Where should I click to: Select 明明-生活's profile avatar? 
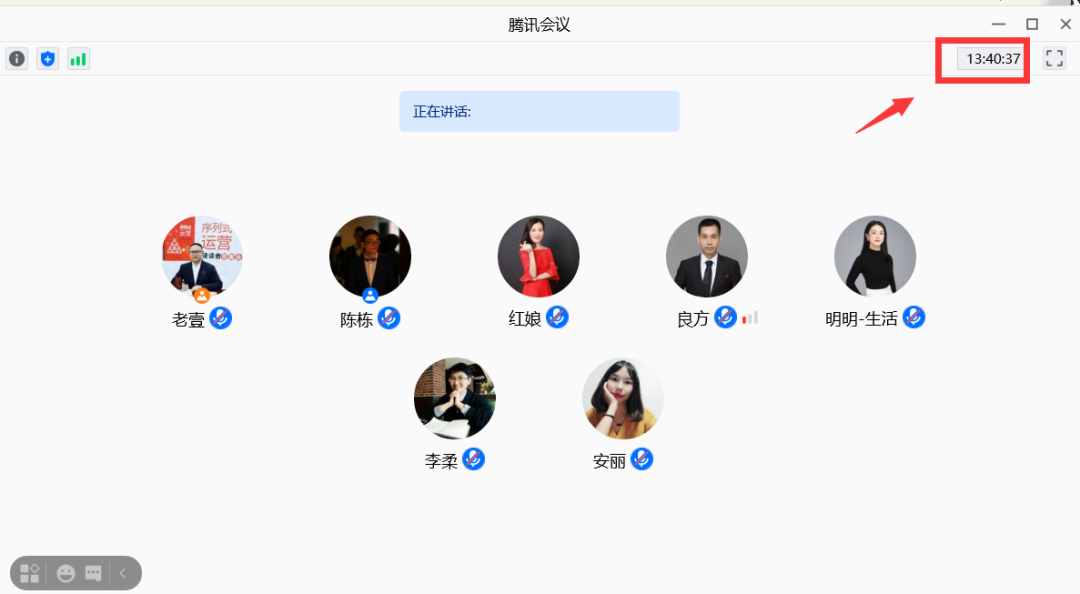(x=875, y=256)
